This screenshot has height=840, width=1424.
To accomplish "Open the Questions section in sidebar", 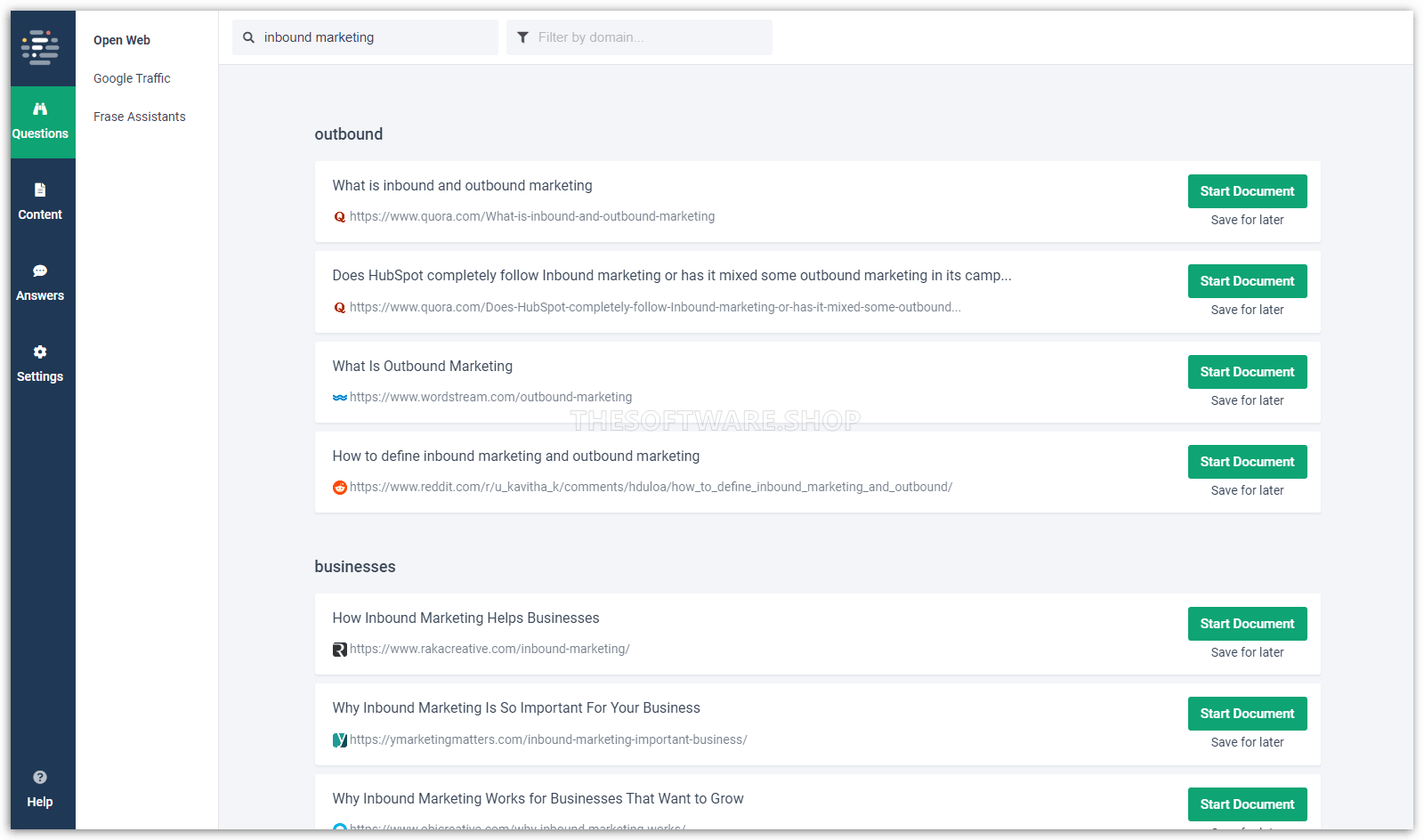I will click(40, 122).
